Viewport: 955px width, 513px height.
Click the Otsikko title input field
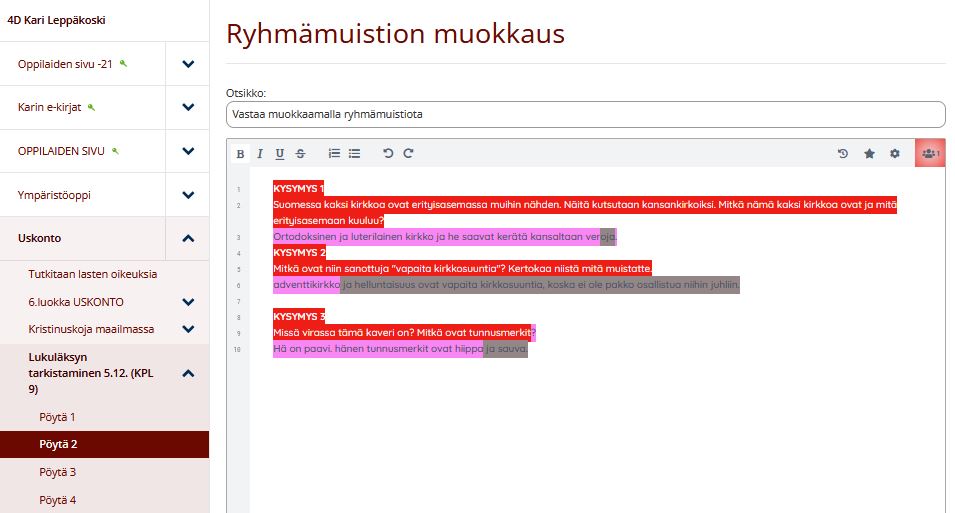coord(585,115)
